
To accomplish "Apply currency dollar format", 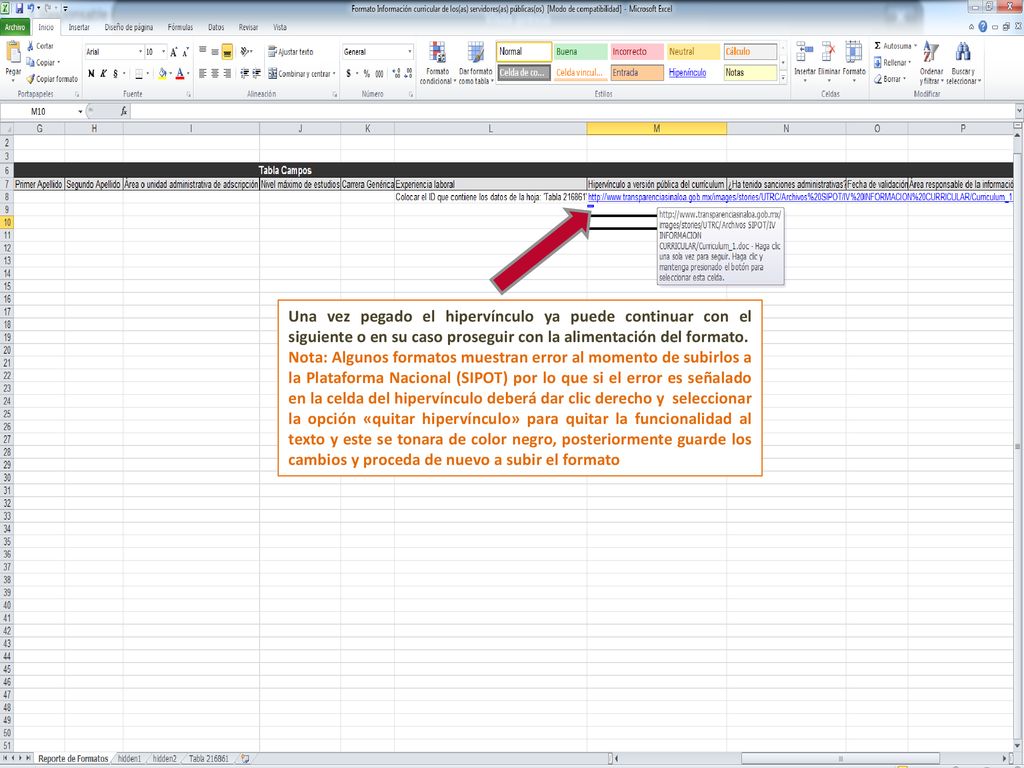I will pos(349,74).
